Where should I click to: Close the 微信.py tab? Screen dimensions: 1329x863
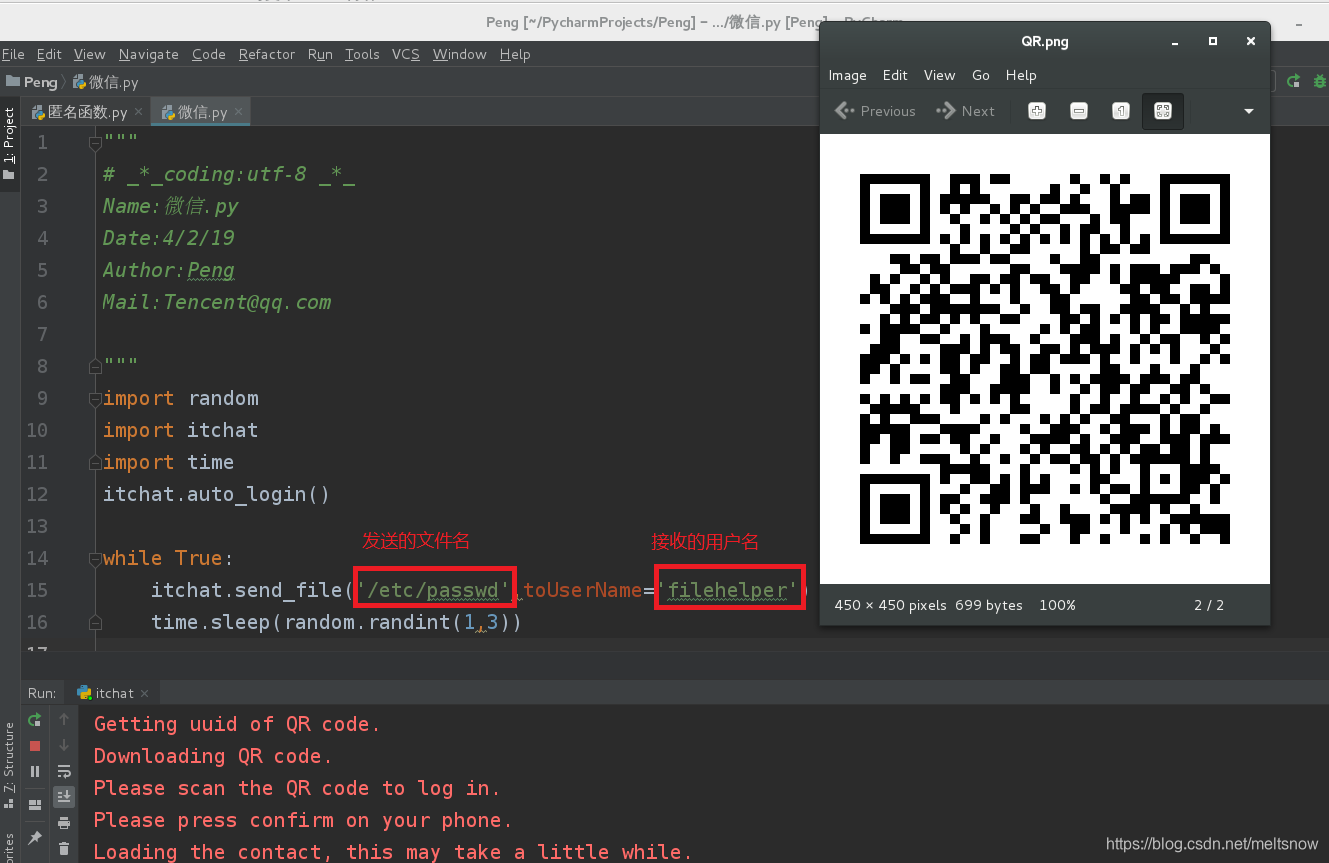tap(239, 112)
